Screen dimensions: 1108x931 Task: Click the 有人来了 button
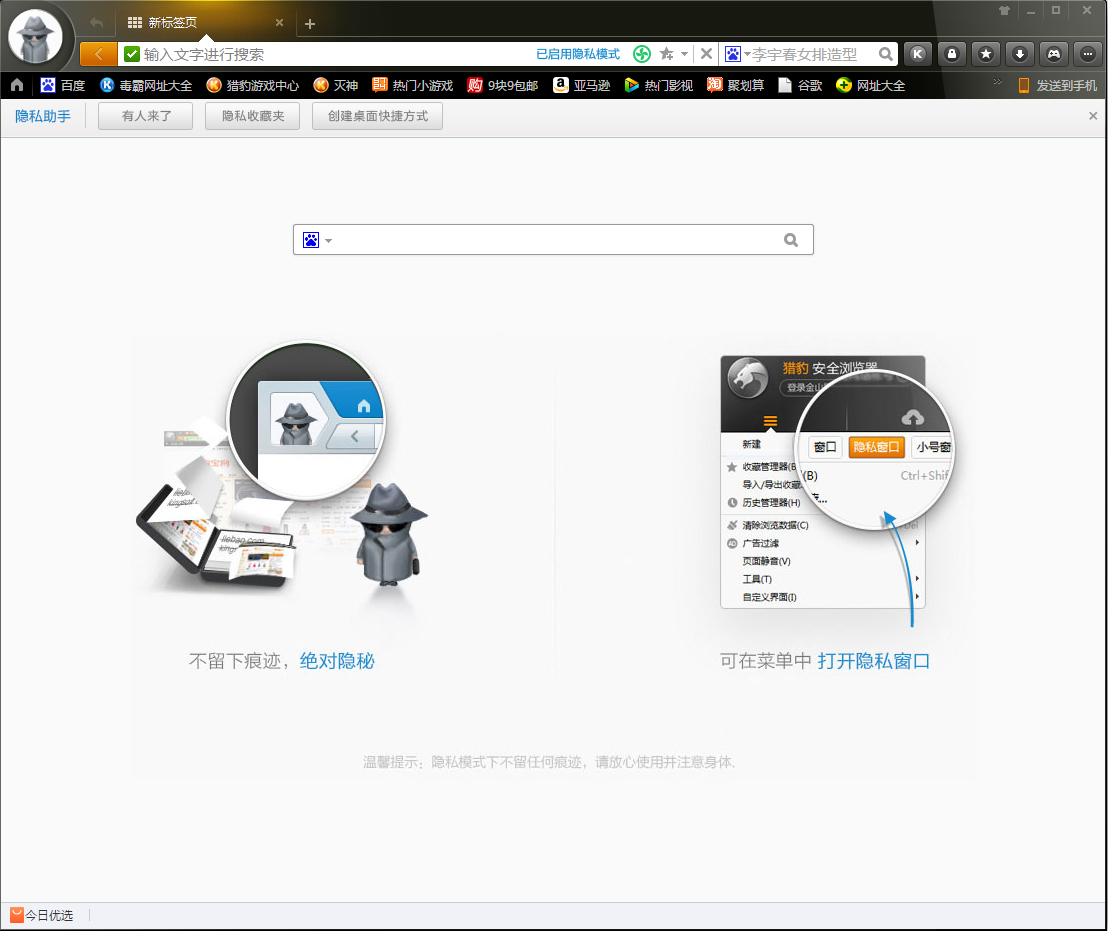(145, 115)
